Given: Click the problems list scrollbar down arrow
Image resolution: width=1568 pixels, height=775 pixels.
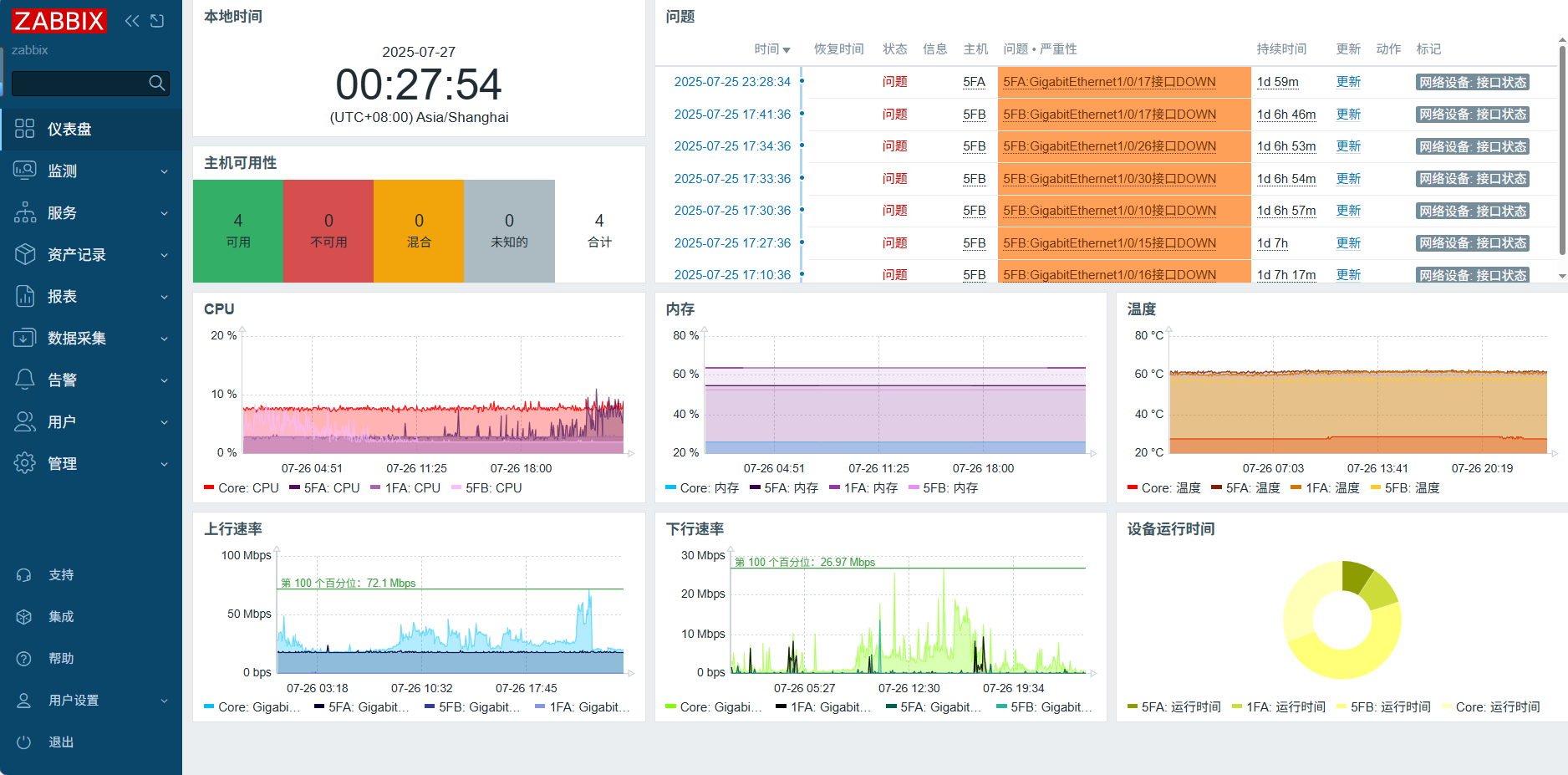Looking at the screenshot, I should pyautogui.click(x=1561, y=276).
